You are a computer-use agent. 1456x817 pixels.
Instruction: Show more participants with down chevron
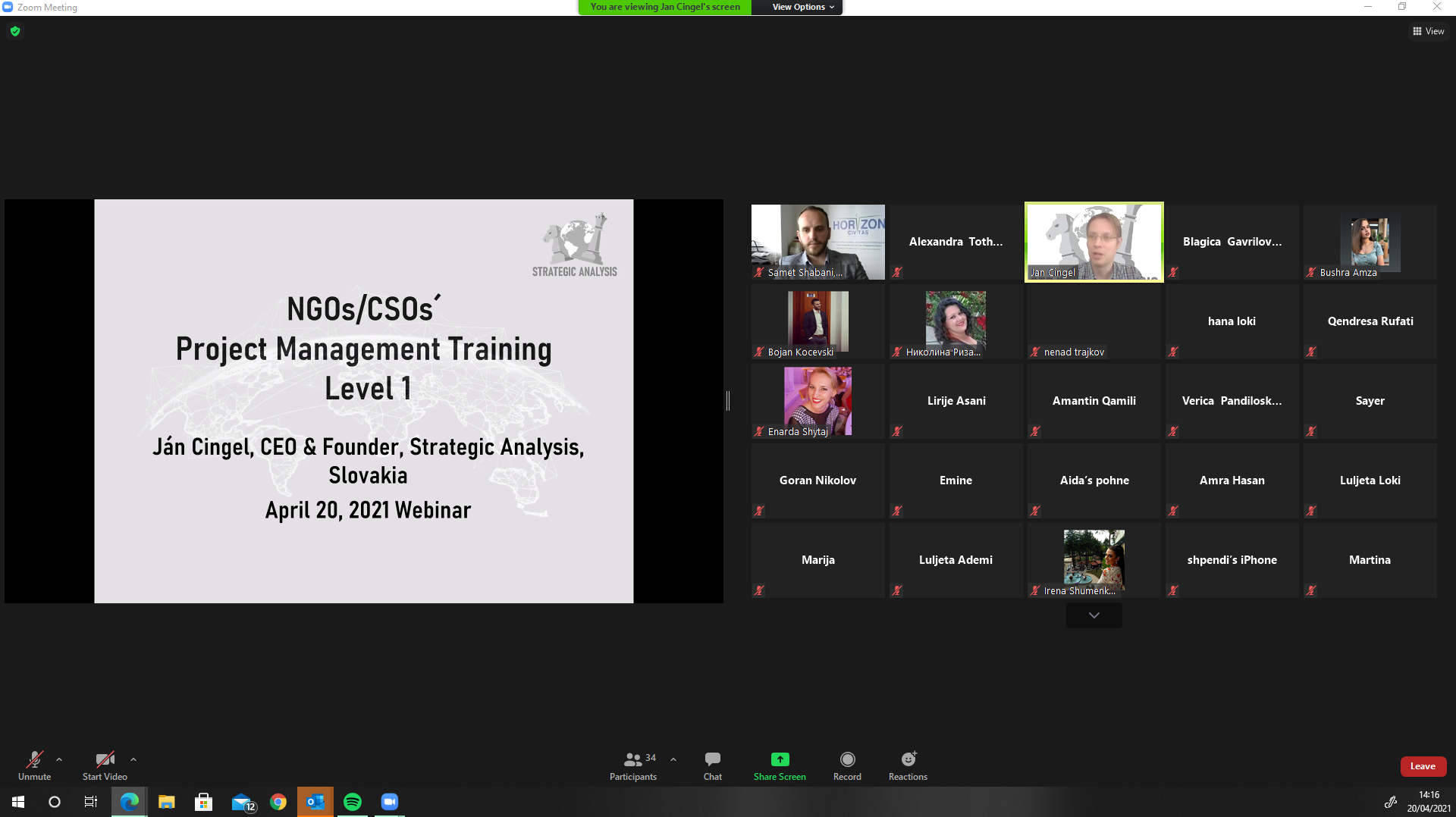[1094, 615]
